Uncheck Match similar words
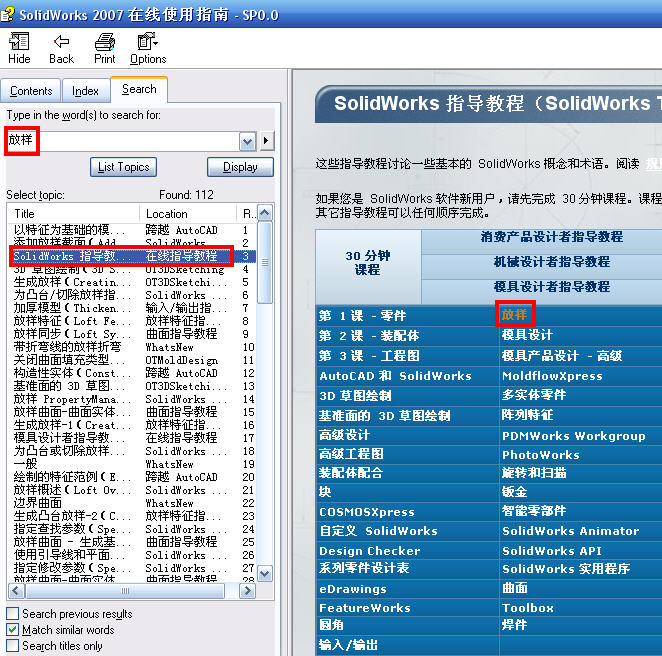Image resolution: width=662 pixels, height=656 pixels. point(13,629)
